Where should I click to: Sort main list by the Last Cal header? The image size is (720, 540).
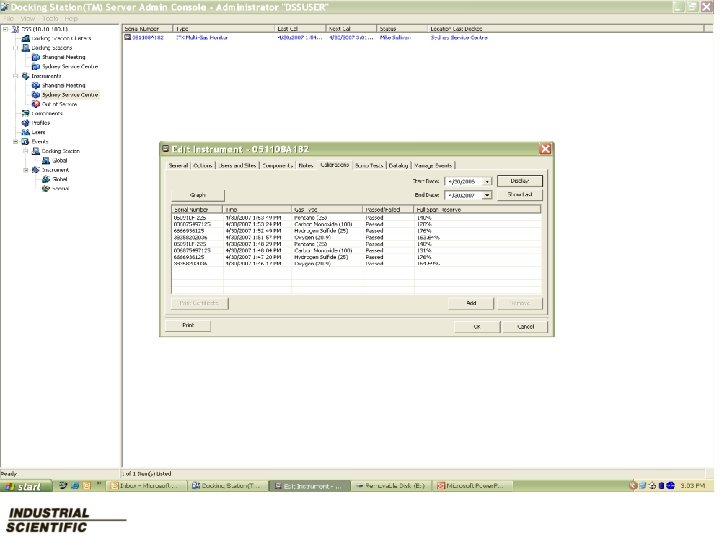pyautogui.click(x=300, y=28)
